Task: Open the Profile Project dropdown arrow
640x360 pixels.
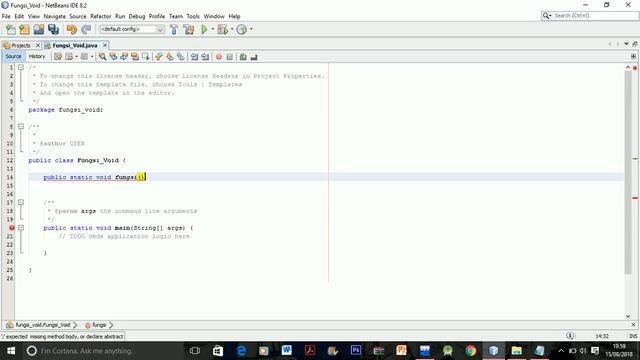Action: click(251, 29)
